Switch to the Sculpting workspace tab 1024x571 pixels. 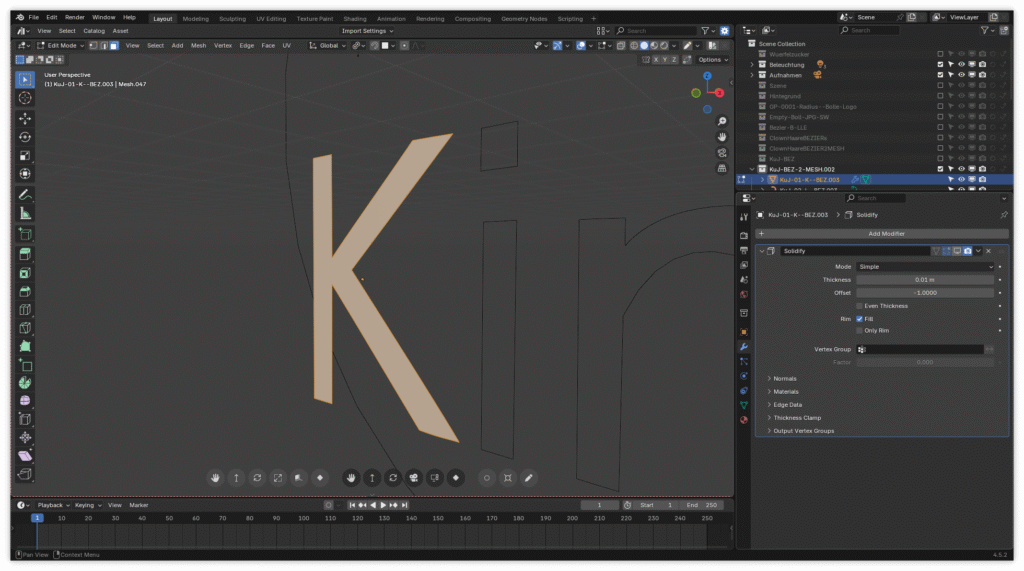pos(232,18)
